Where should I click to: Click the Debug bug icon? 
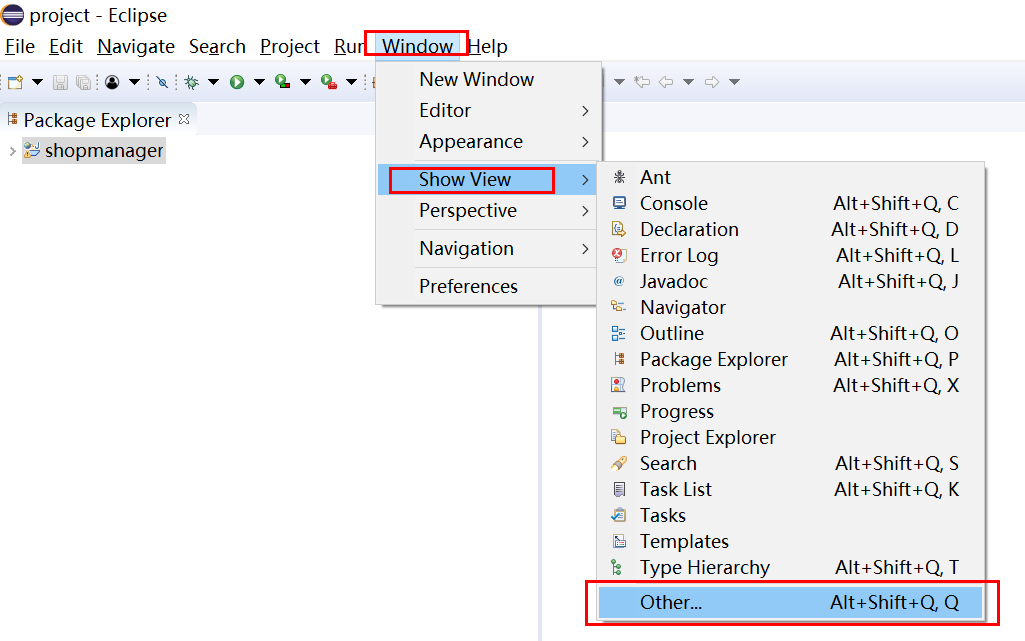(192, 82)
